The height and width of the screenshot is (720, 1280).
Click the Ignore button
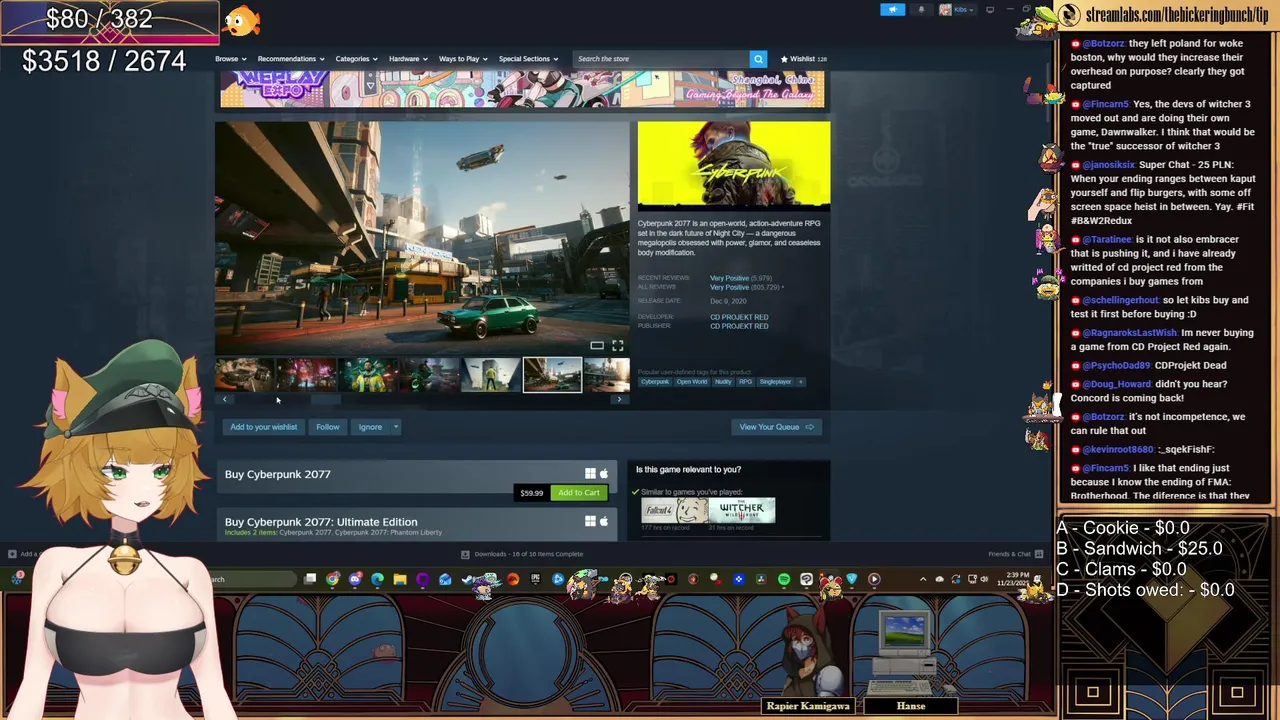[x=370, y=427]
